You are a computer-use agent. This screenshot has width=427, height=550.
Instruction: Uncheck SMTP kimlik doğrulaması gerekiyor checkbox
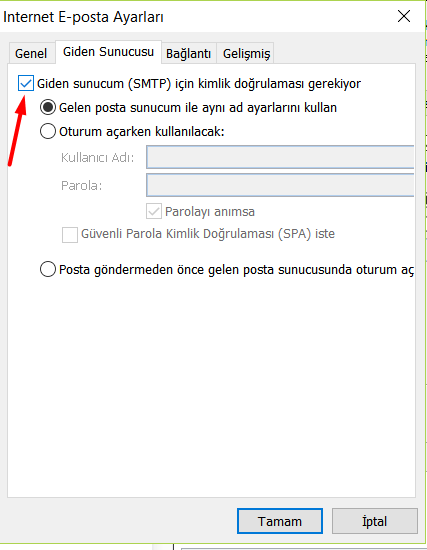point(26,83)
